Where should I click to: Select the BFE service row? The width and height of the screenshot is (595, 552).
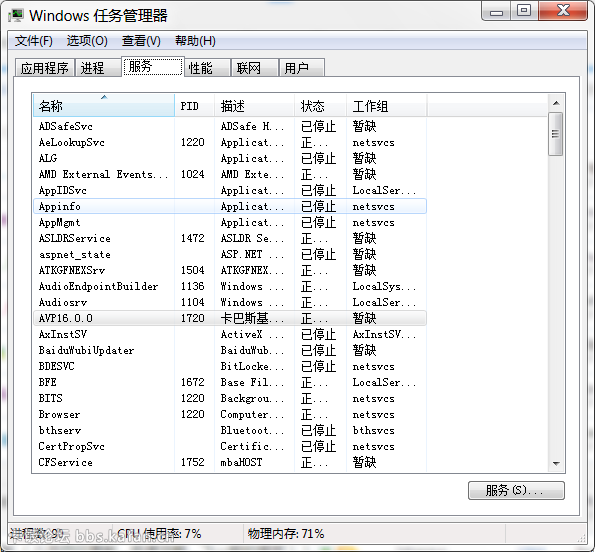[230, 382]
